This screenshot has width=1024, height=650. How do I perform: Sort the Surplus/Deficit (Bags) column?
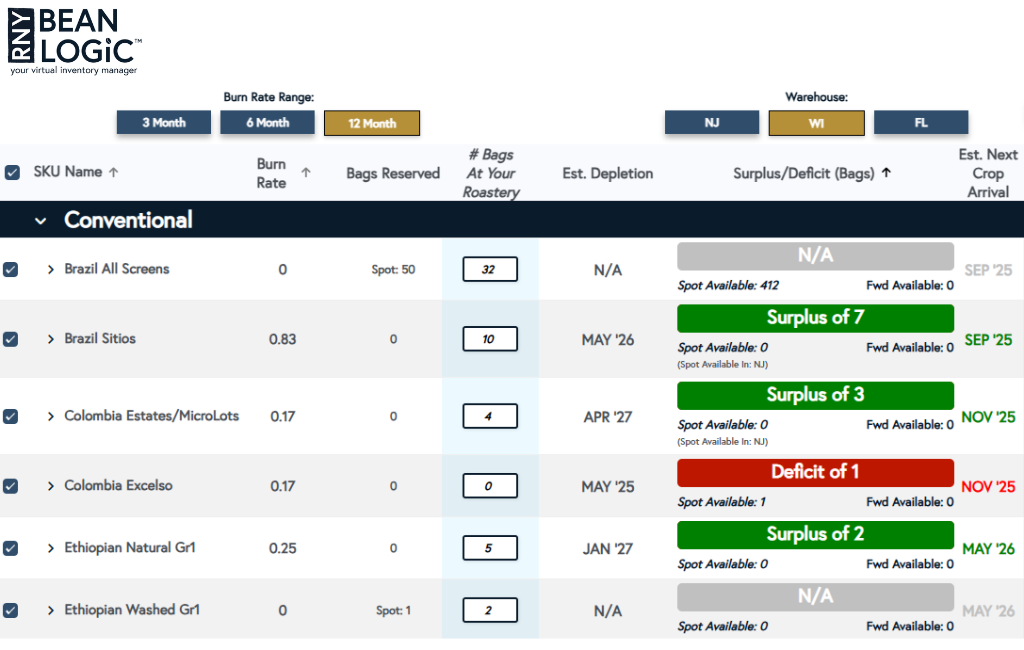(x=885, y=172)
